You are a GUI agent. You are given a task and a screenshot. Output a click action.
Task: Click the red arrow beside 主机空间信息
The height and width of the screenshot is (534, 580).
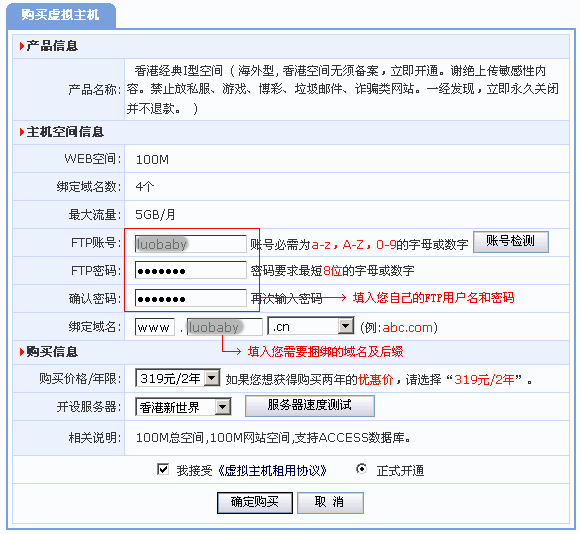pyautogui.click(x=22, y=132)
